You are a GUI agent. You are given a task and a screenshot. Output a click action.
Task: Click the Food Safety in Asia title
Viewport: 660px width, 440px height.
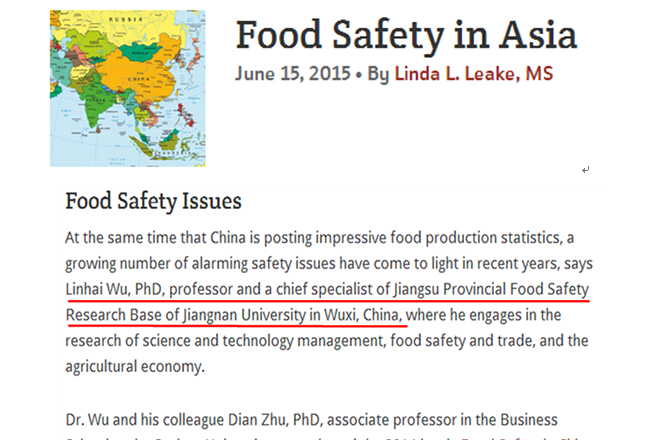406,35
